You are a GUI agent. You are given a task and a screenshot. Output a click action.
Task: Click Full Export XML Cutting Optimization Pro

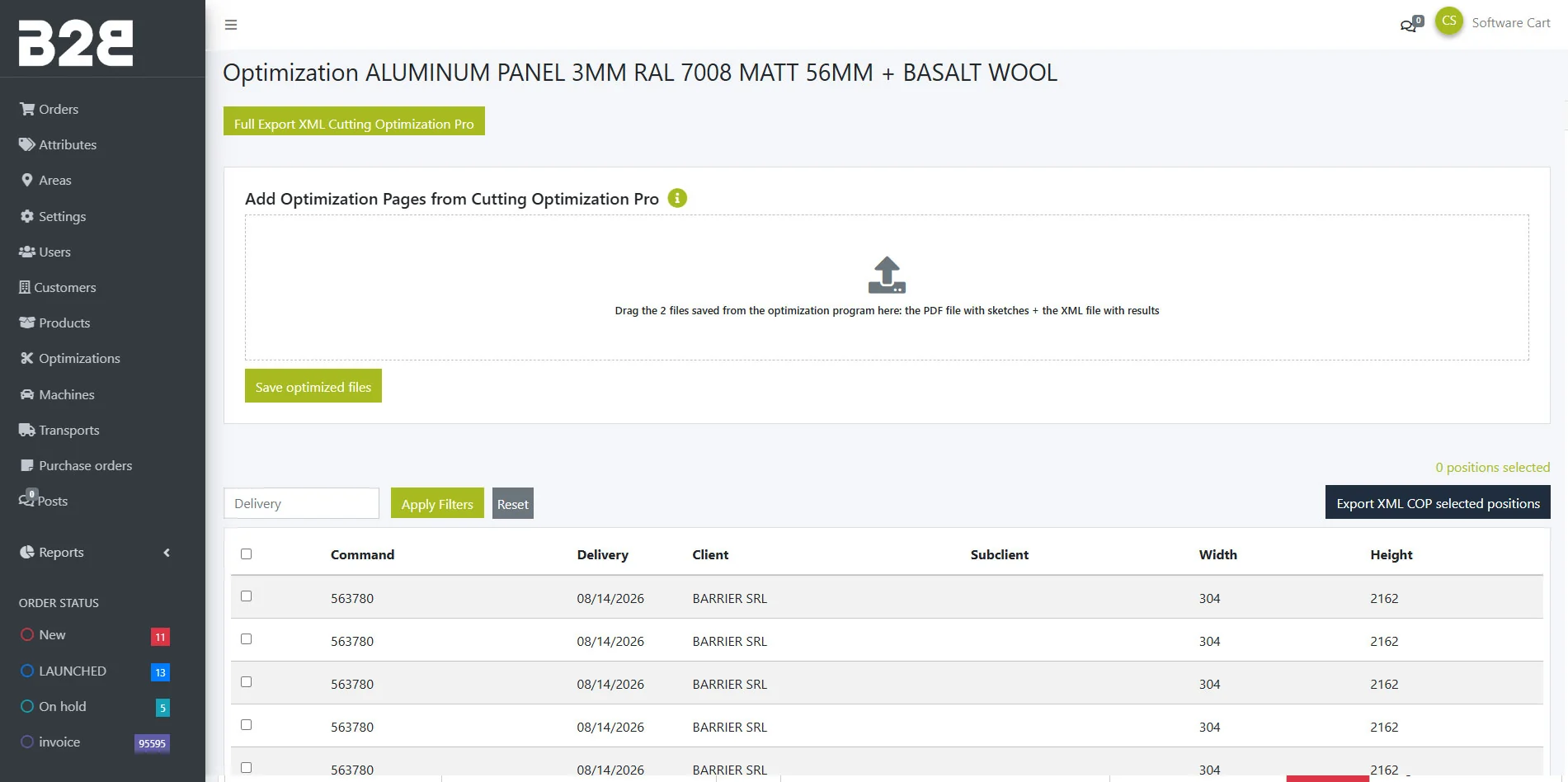click(x=354, y=121)
